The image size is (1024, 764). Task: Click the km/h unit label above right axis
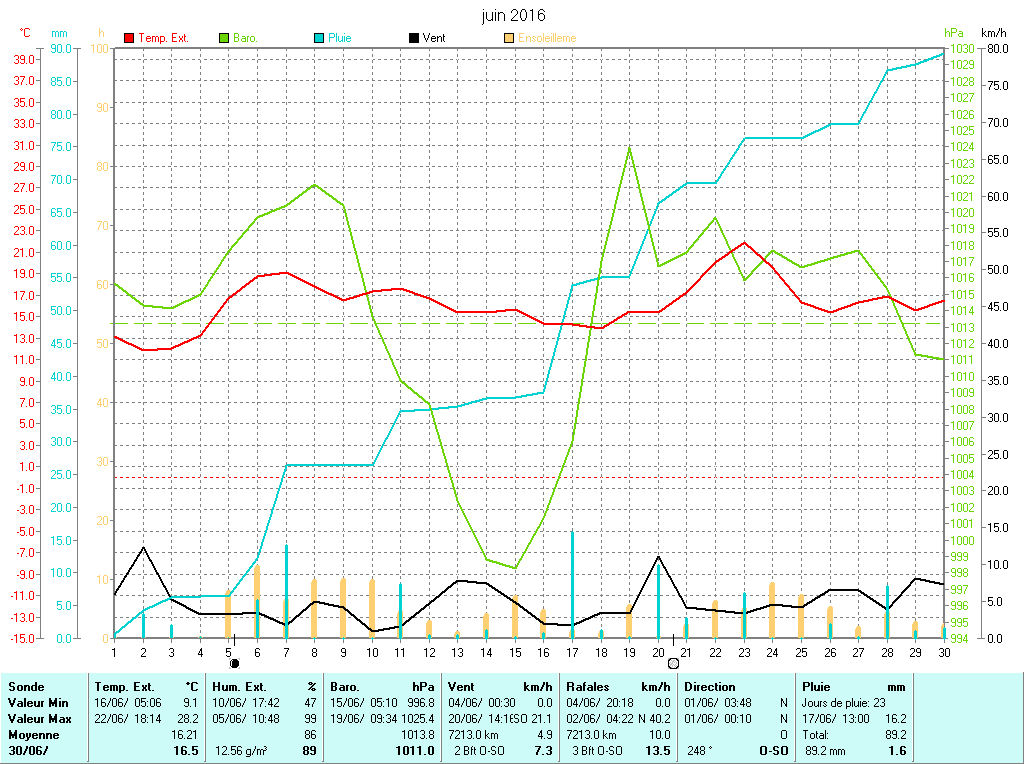coord(994,33)
